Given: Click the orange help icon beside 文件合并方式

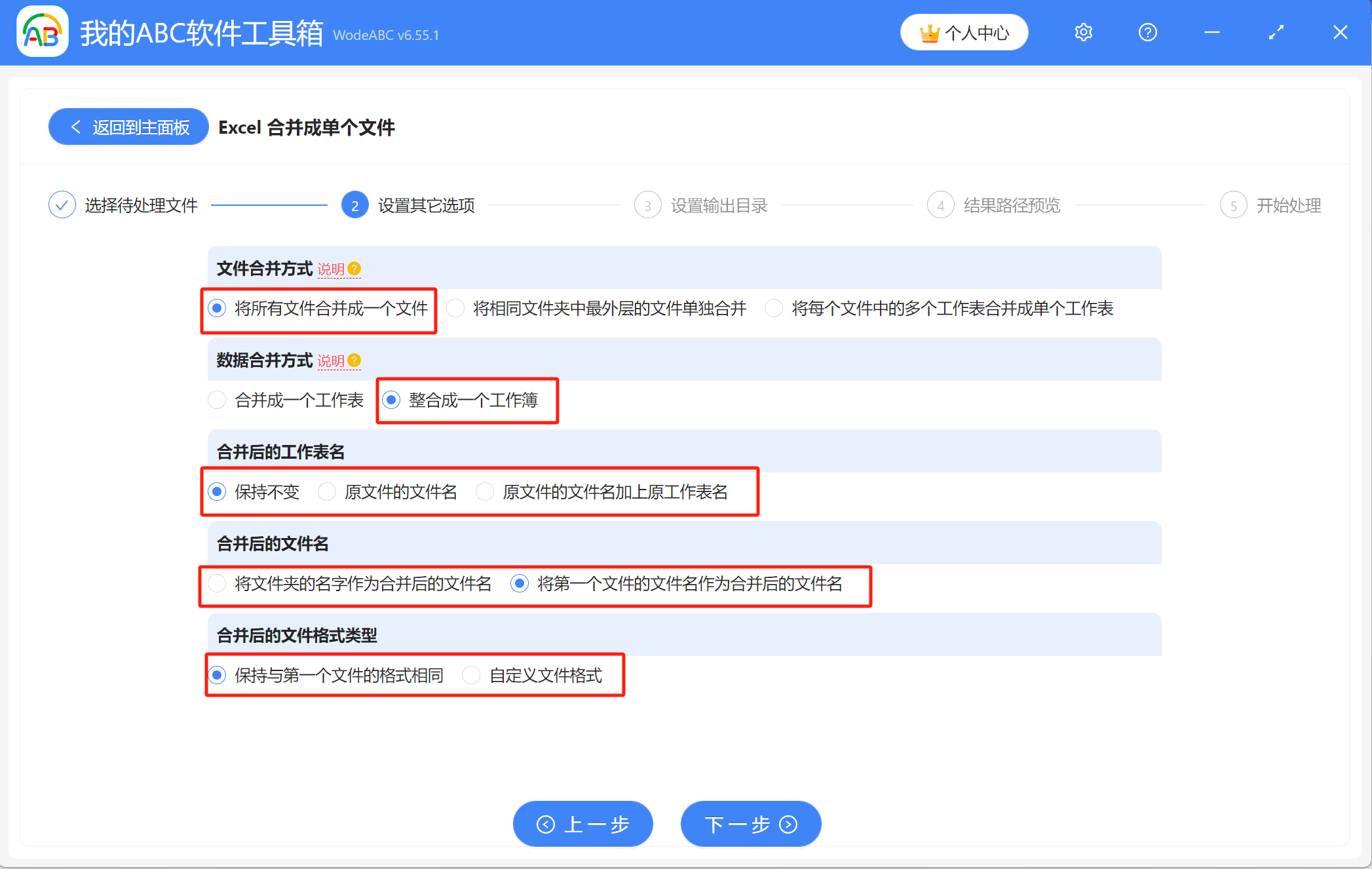Looking at the screenshot, I should (x=354, y=269).
